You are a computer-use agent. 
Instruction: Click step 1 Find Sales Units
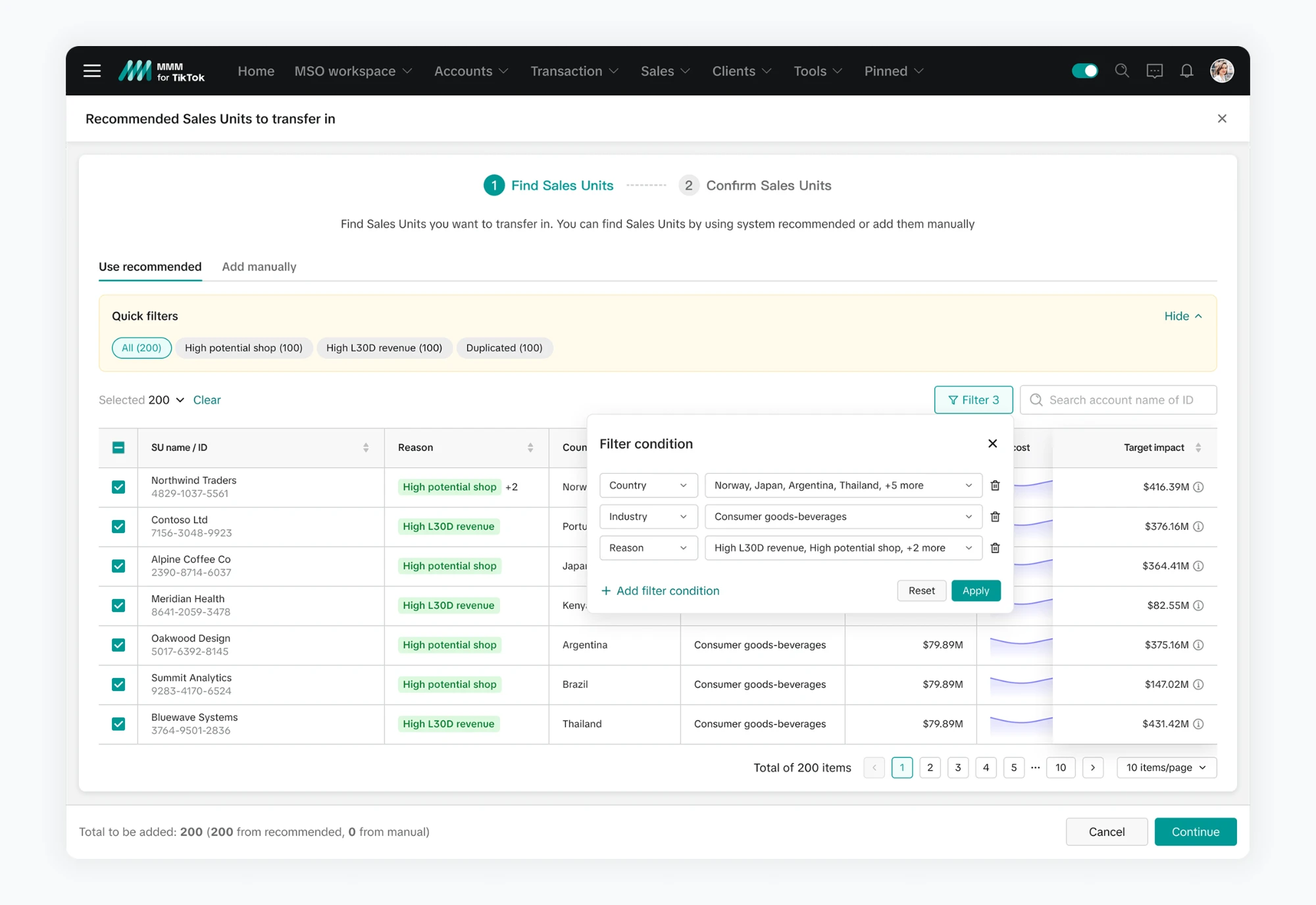click(x=548, y=186)
